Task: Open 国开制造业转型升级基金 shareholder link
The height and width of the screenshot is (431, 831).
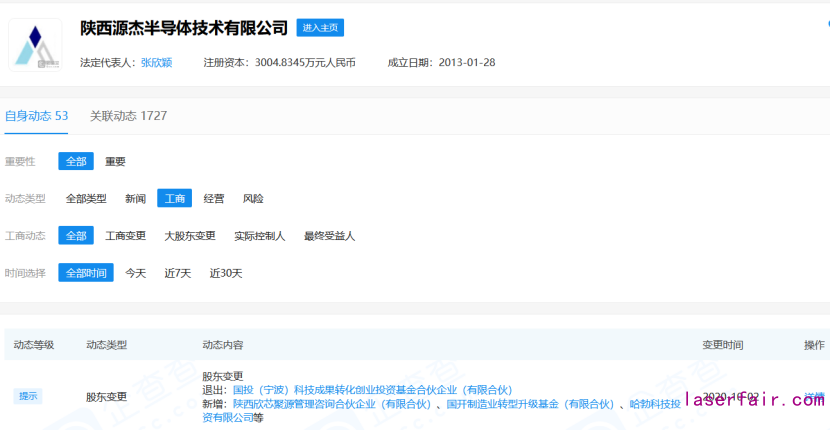Action: tap(530, 404)
